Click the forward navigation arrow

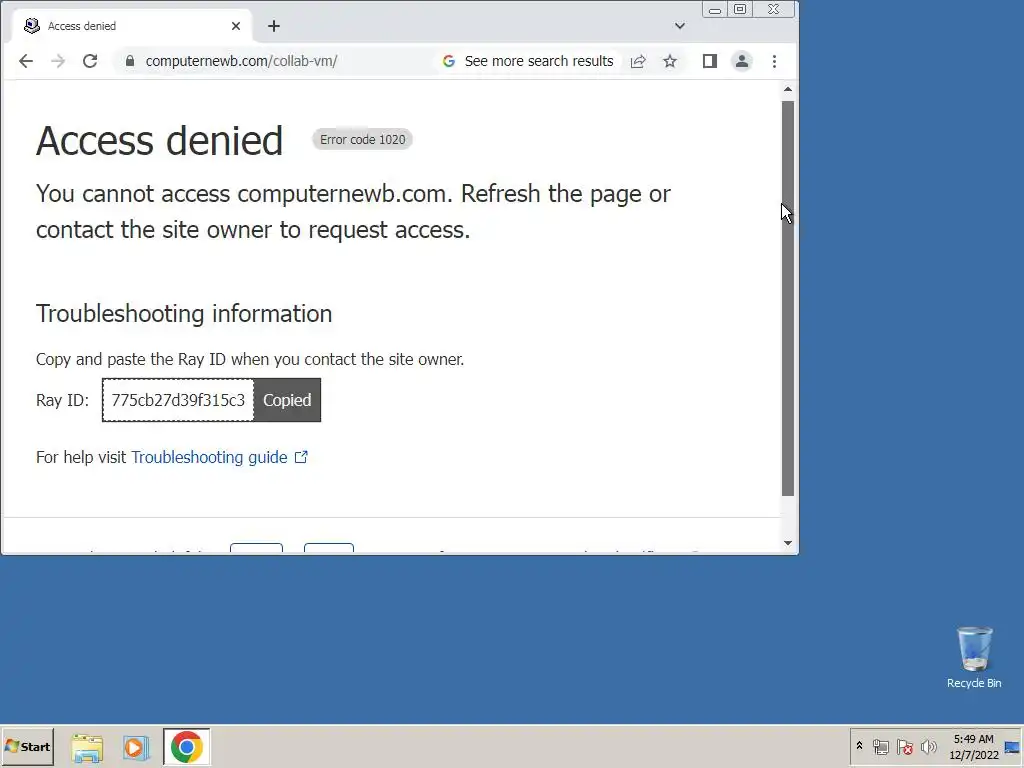point(58,61)
